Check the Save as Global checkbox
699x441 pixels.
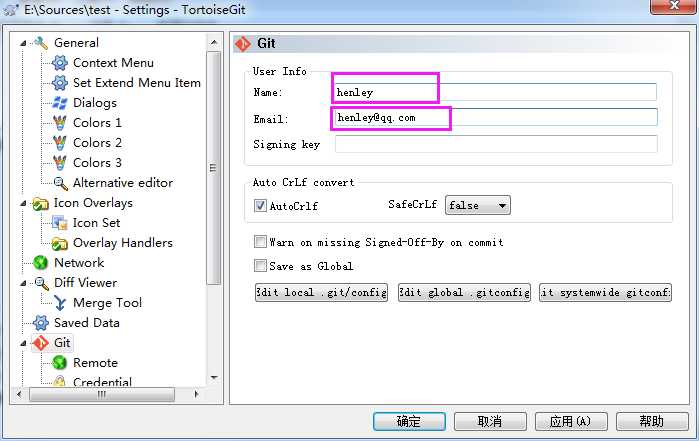[260, 266]
